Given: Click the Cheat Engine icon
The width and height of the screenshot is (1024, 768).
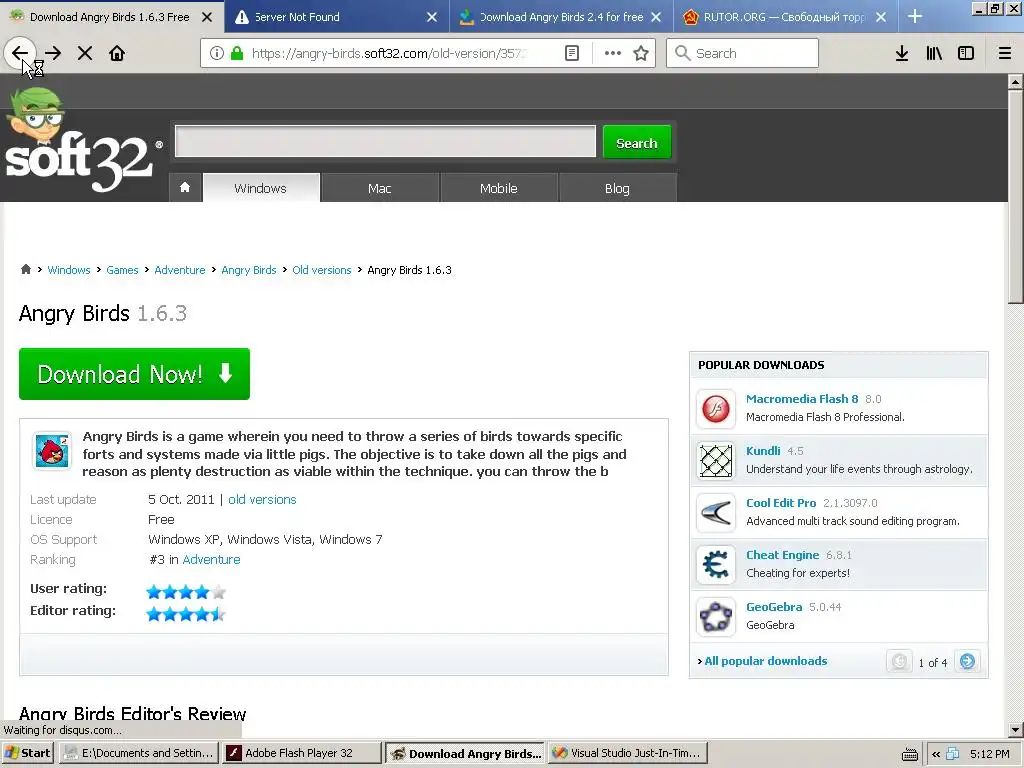Looking at the screenshot, I should pyautogui.click(x=716, y=565).
